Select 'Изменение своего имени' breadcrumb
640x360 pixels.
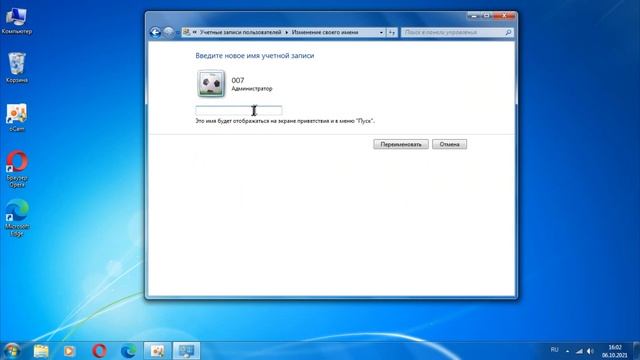pyautogui.click(x=325, y=32)
